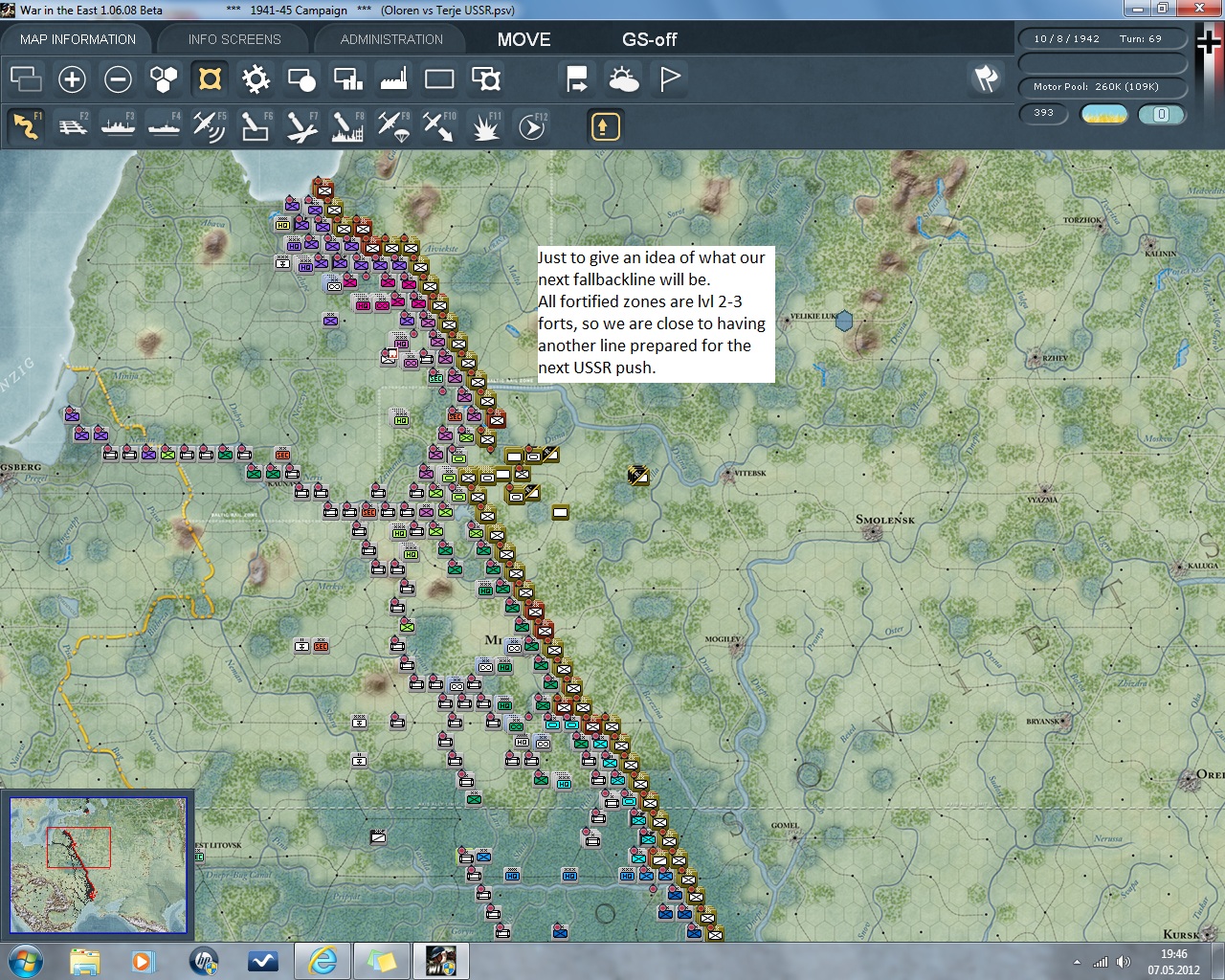The image size is (1225, 980).
Task: Switch to the INFO SCREENS tab
Action: tap(234, 39)
